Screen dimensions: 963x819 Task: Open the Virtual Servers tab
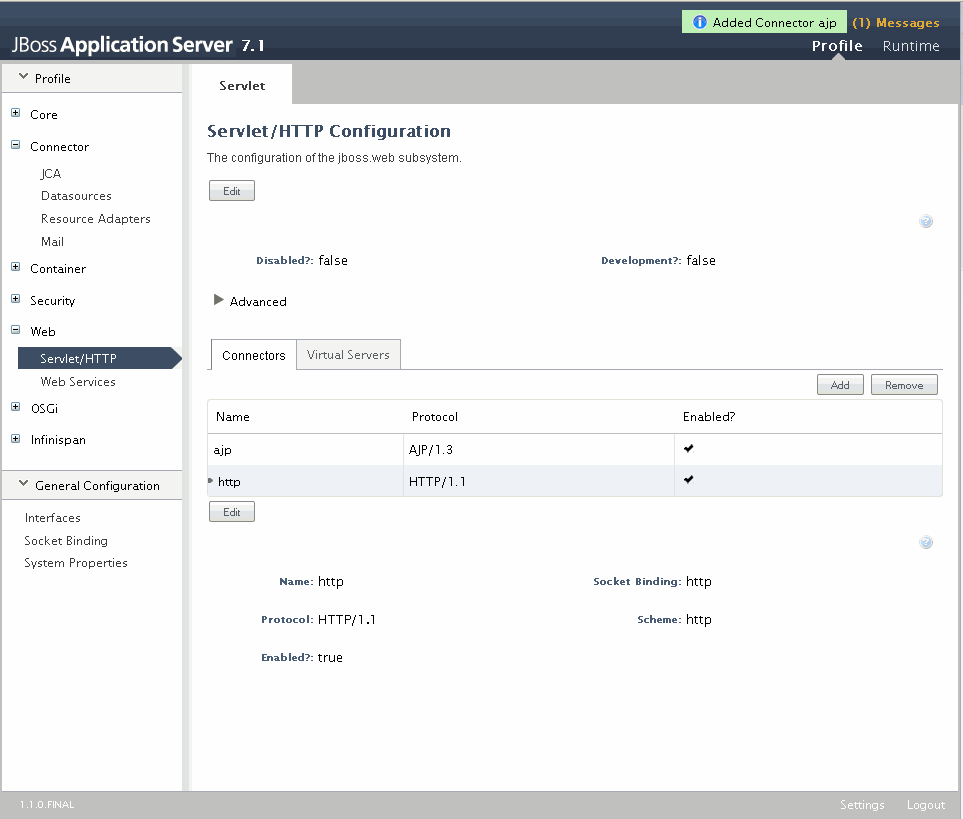(348, 355)
